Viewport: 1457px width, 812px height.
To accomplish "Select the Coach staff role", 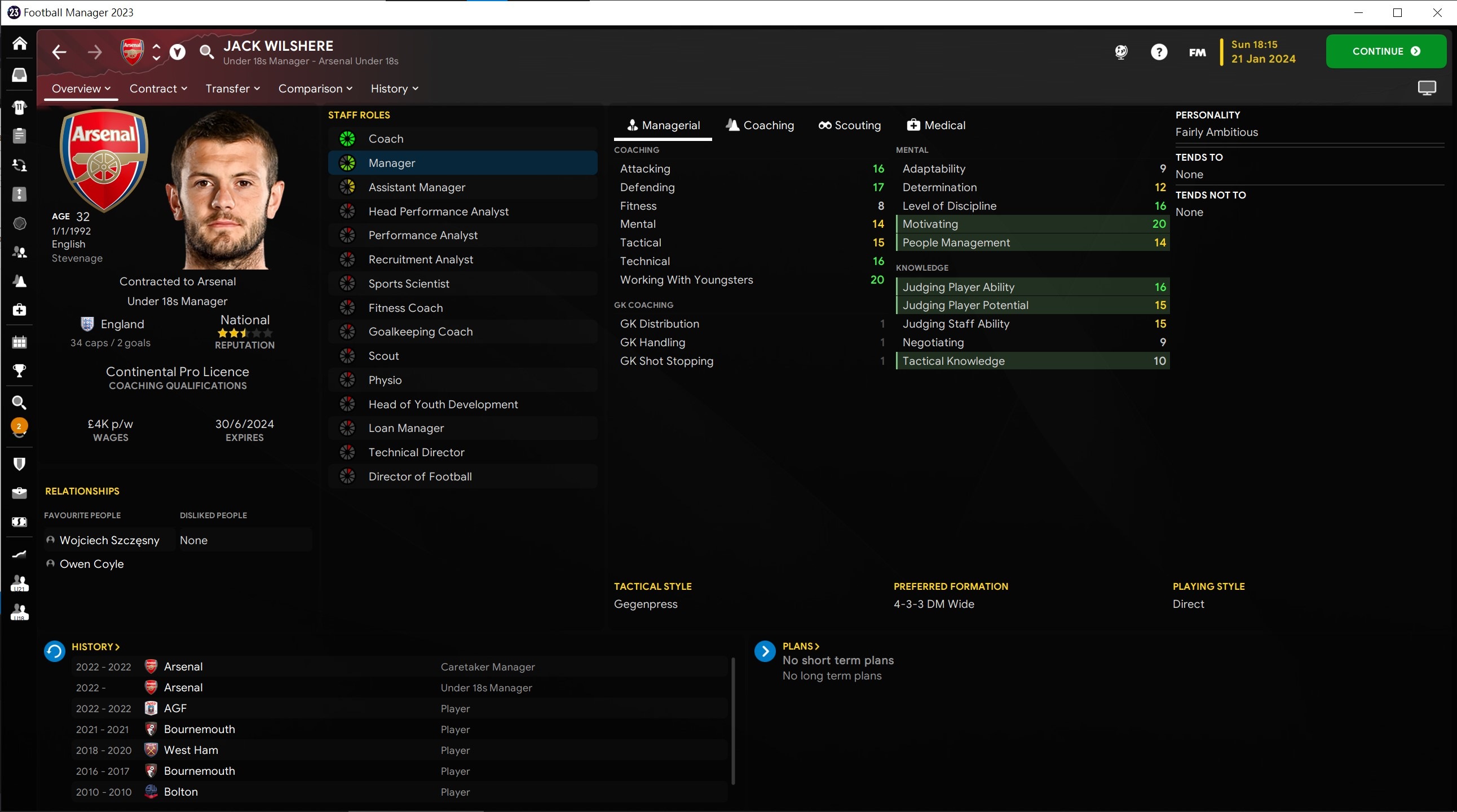I will pos(463,139).
